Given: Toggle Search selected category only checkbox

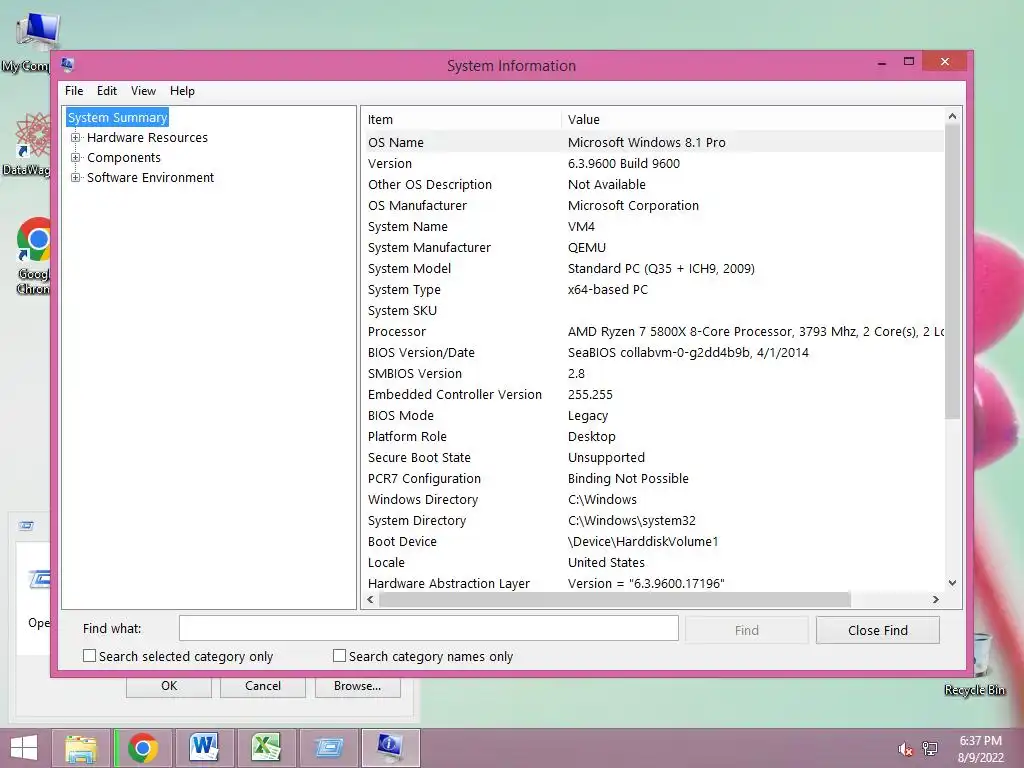Looking at the screenshot, I should coord(89,656).
